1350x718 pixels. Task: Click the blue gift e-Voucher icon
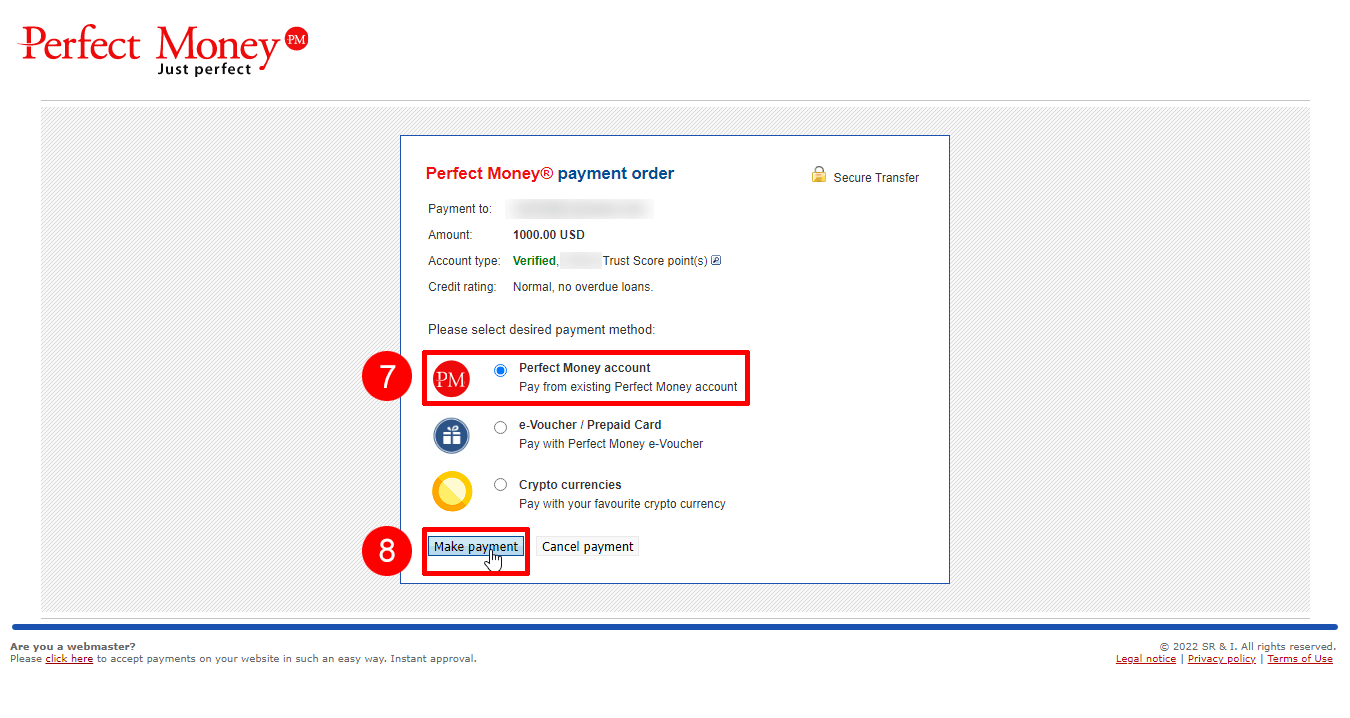[x=451, y=436]
